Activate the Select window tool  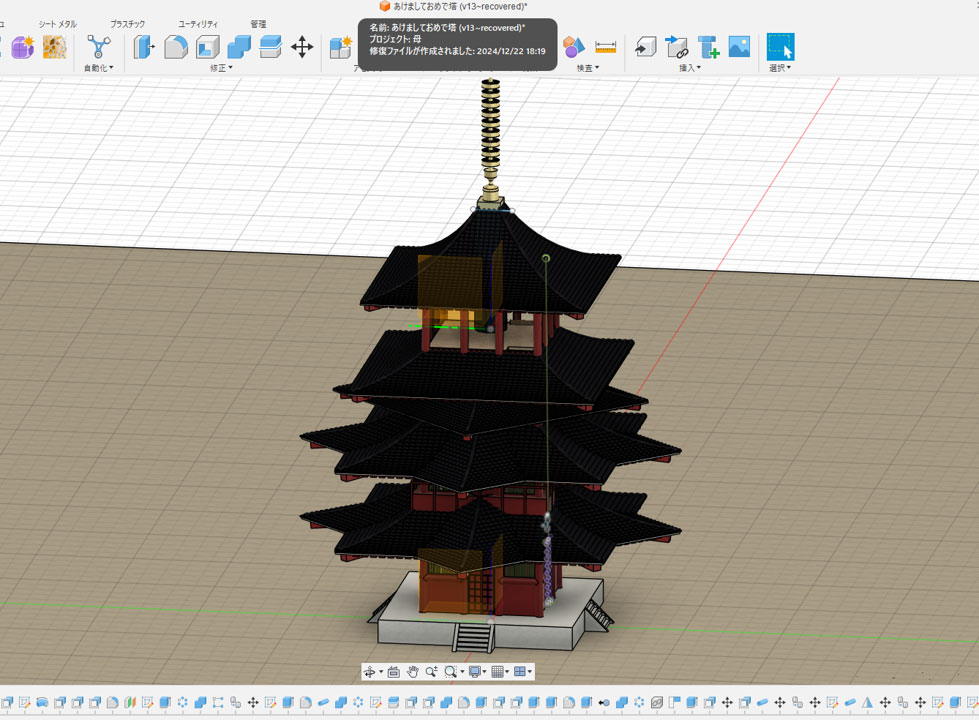point(780,47)
